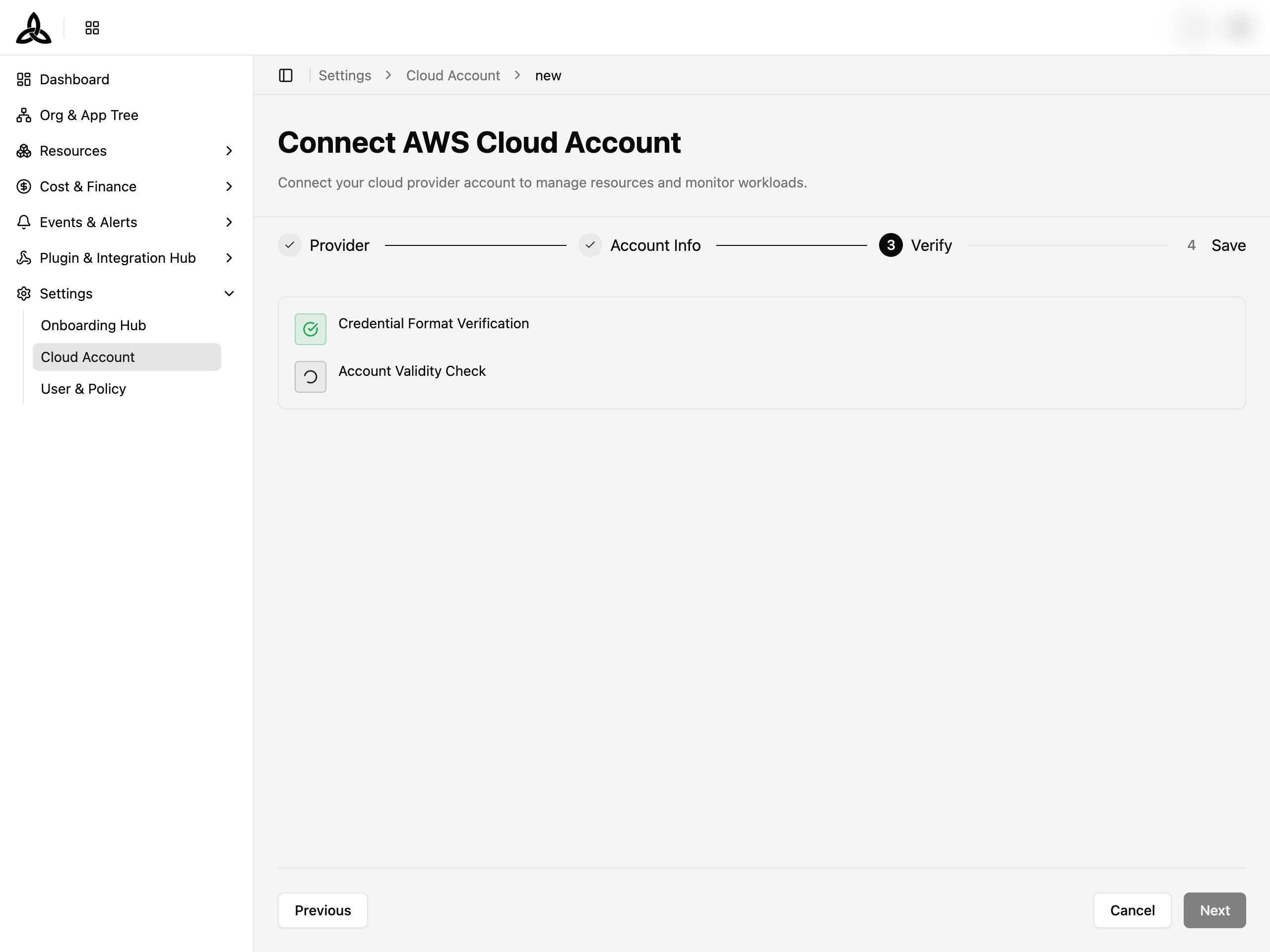The height and width of the screenshot is (952, 1270).
Task: Click the Dashboard icon in sidebar
Action: tap(23, 79)
